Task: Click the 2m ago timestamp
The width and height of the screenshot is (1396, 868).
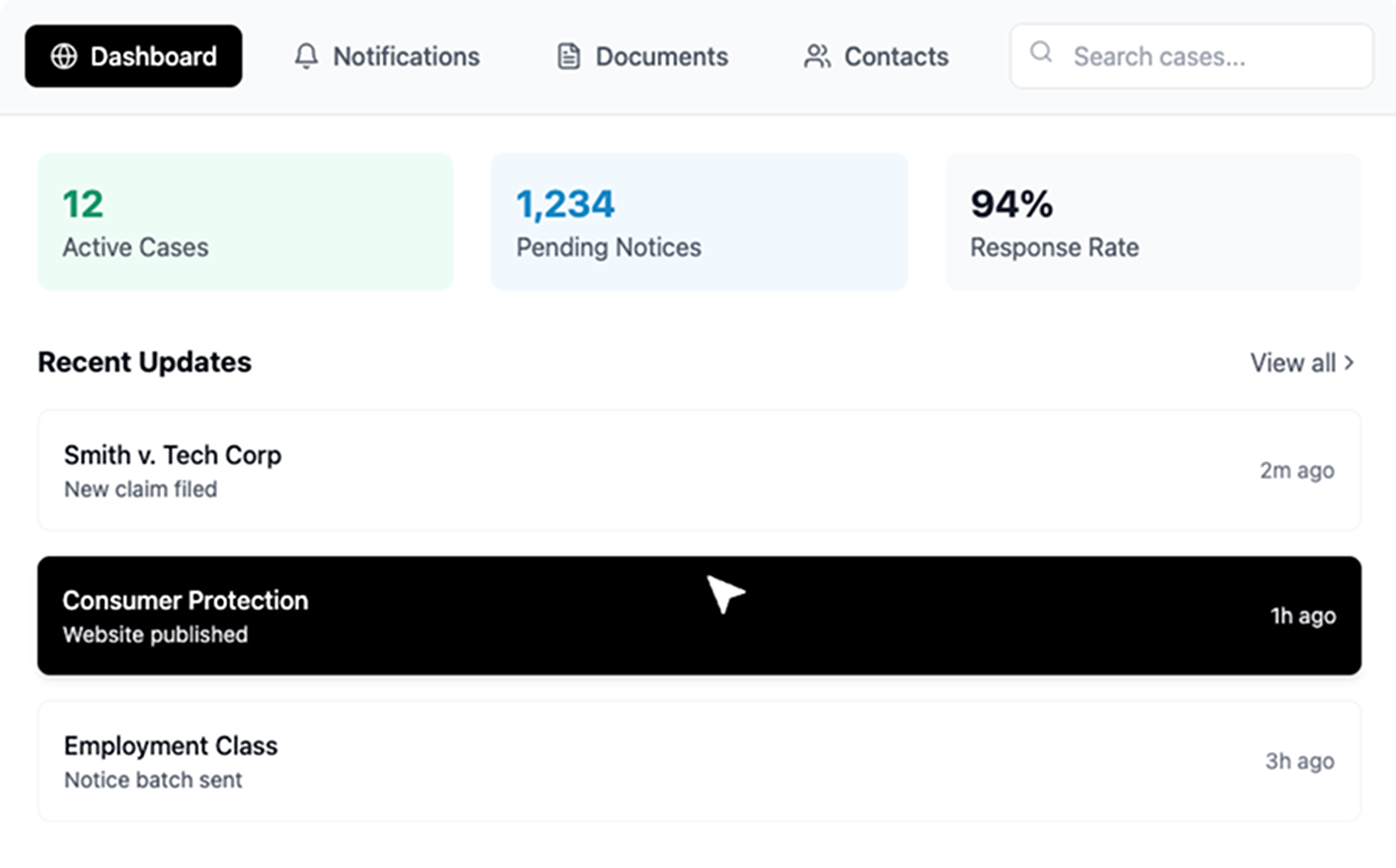Action: (x=1297, y=470)
